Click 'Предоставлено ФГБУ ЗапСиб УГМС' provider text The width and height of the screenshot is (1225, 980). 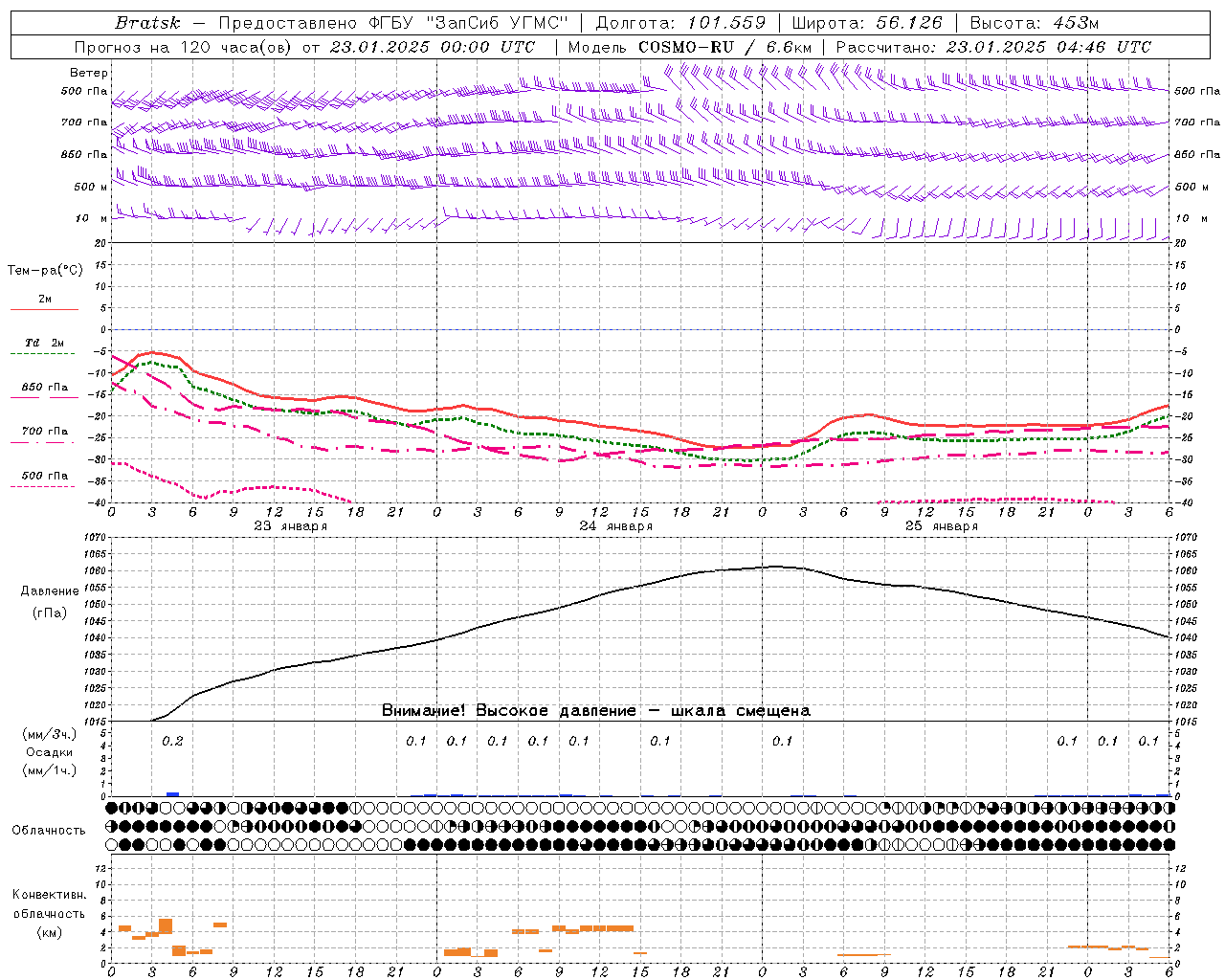393,23
